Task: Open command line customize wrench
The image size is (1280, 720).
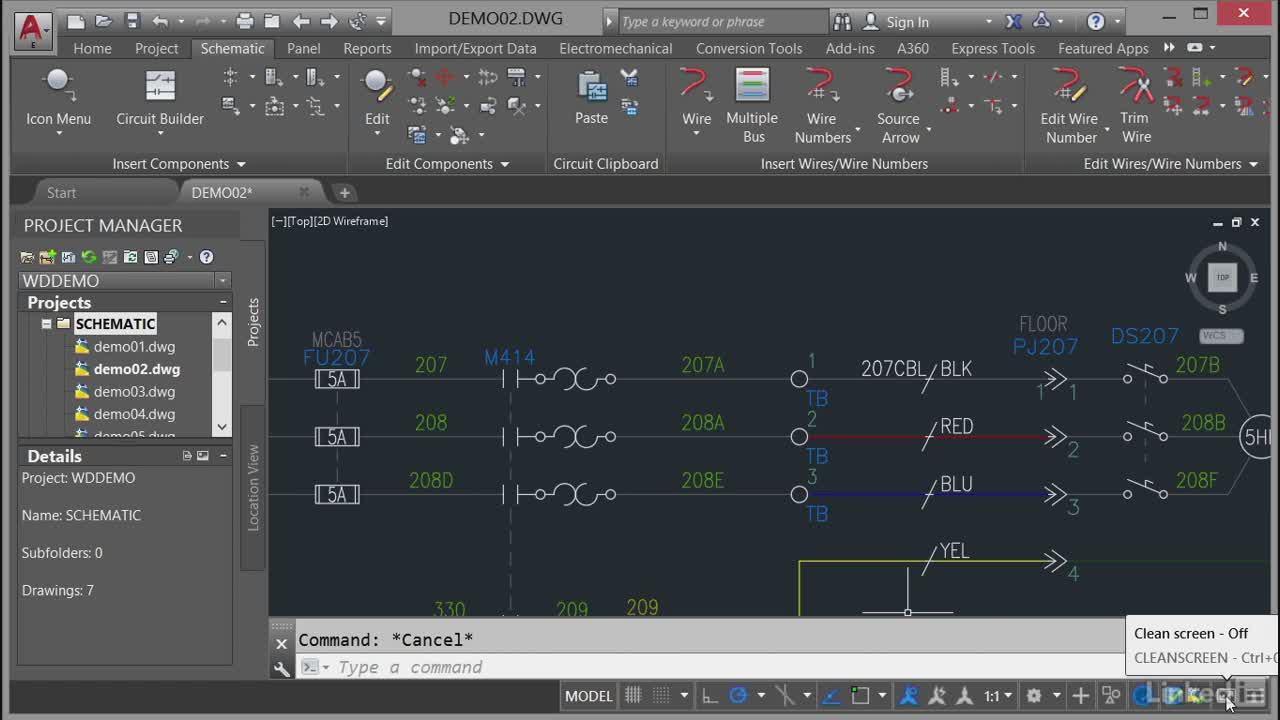Action: [x=282, y=668]
